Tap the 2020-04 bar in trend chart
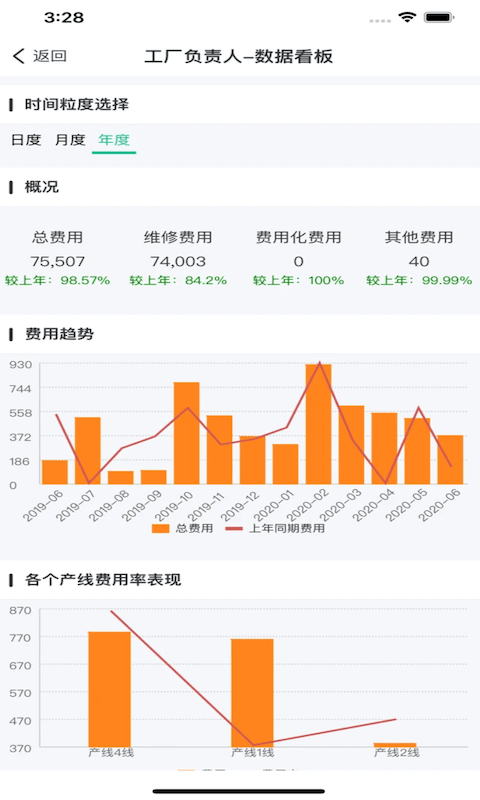The image size is (480, 800). click(384, 448)
